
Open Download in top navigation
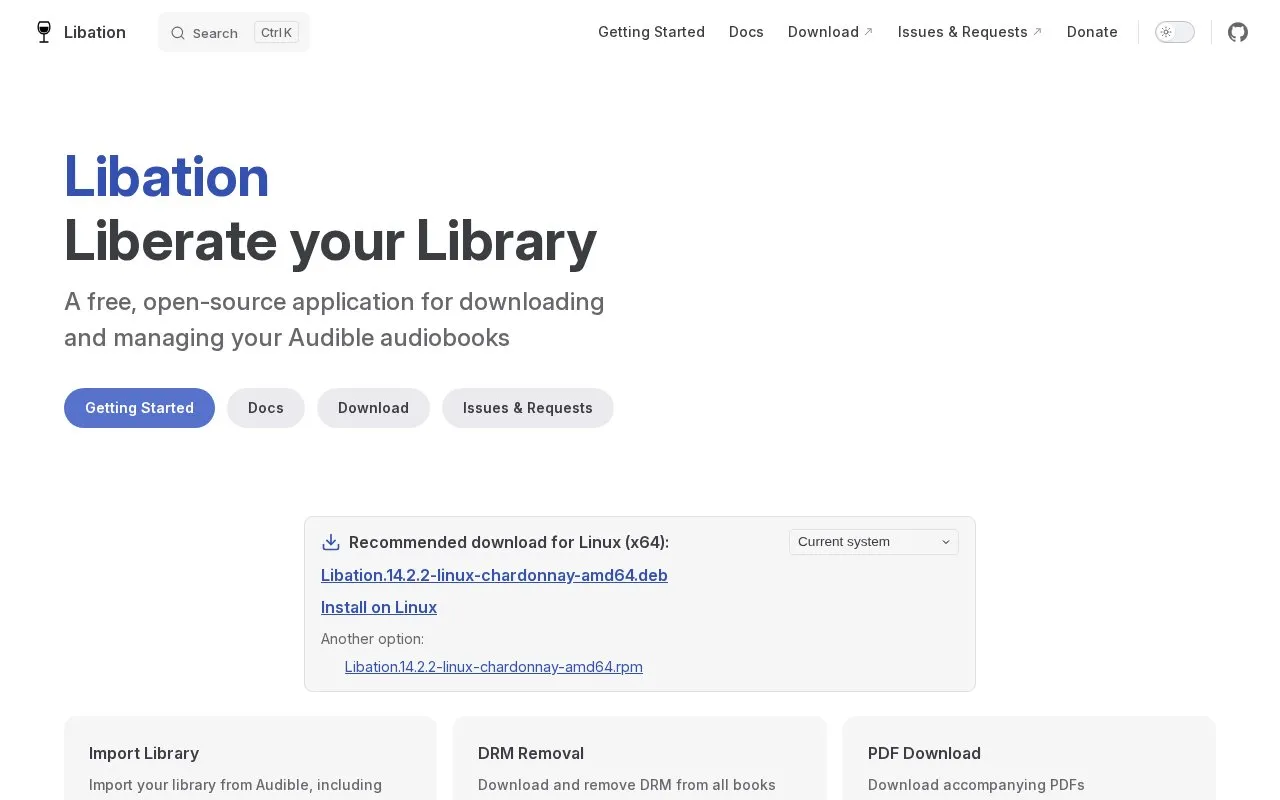click(x=830, y=32)
